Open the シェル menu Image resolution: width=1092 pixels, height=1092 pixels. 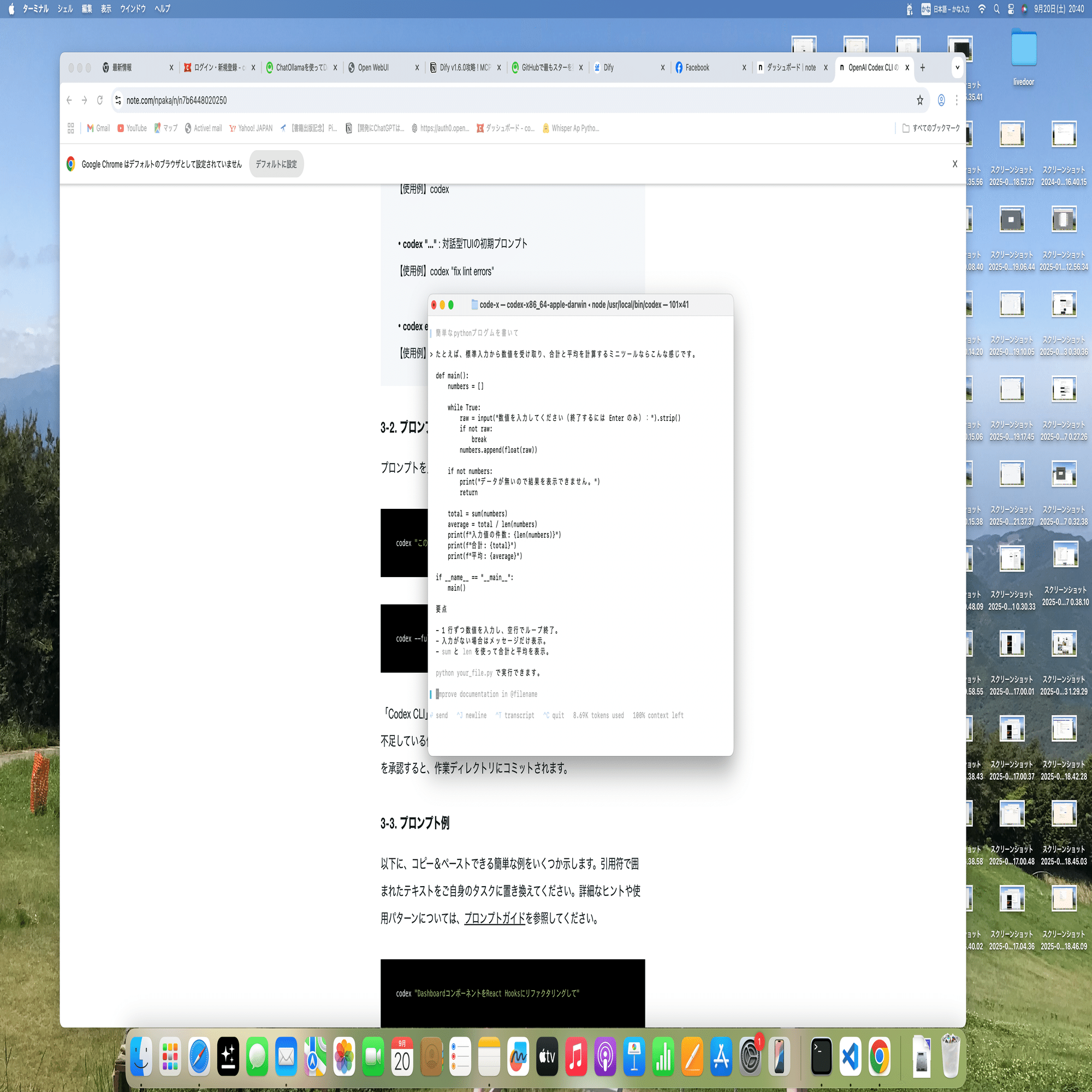point(64,9)
